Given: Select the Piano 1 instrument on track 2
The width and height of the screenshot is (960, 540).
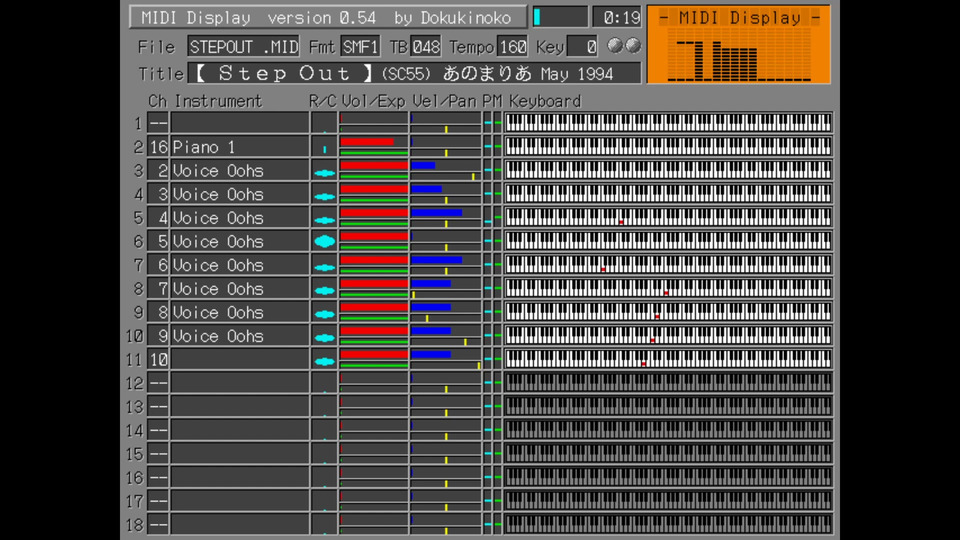Looking at the screenshot, I should [x=239, y=147].
